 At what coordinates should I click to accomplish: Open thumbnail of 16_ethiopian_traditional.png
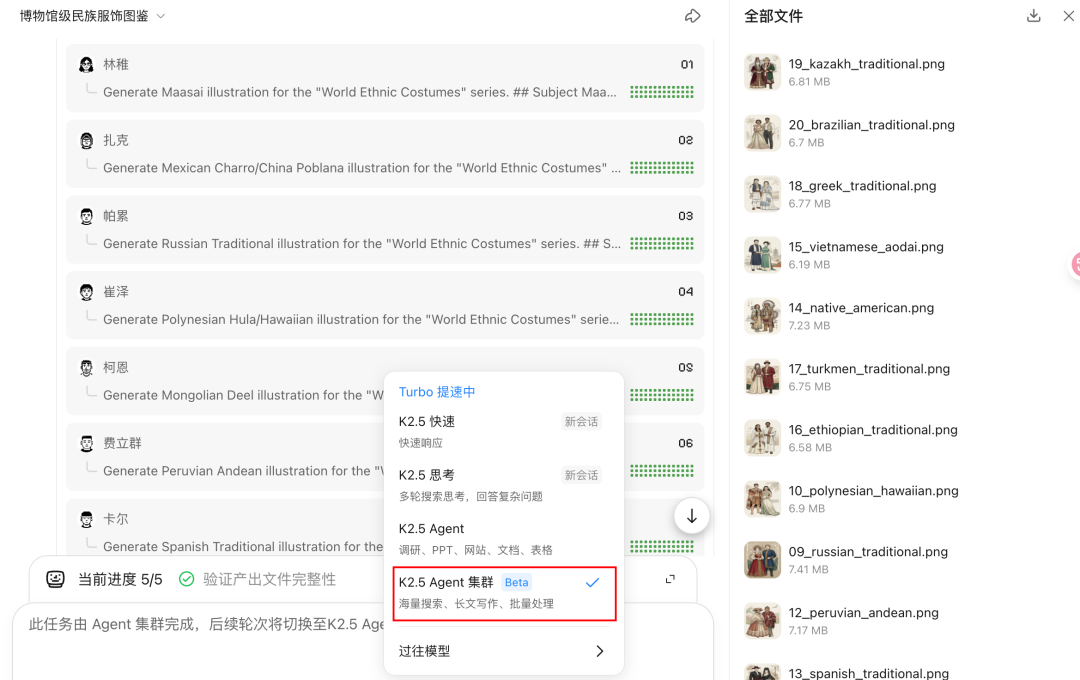pos(762,437)
